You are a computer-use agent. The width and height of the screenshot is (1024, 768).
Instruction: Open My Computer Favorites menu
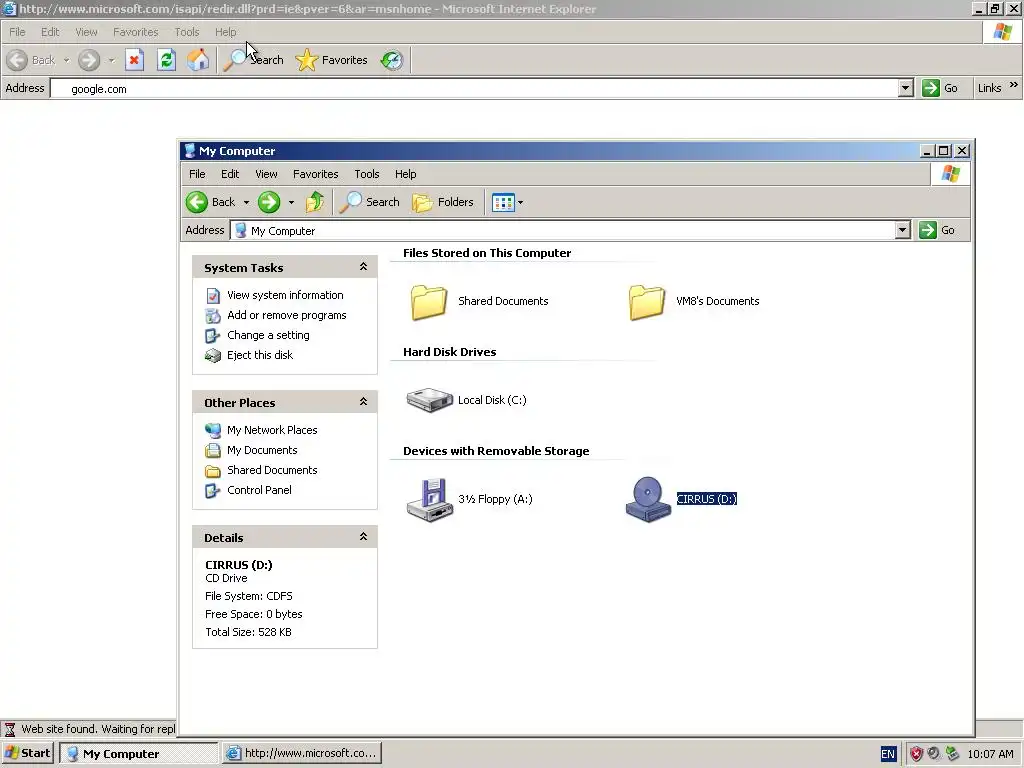point(315,174)
